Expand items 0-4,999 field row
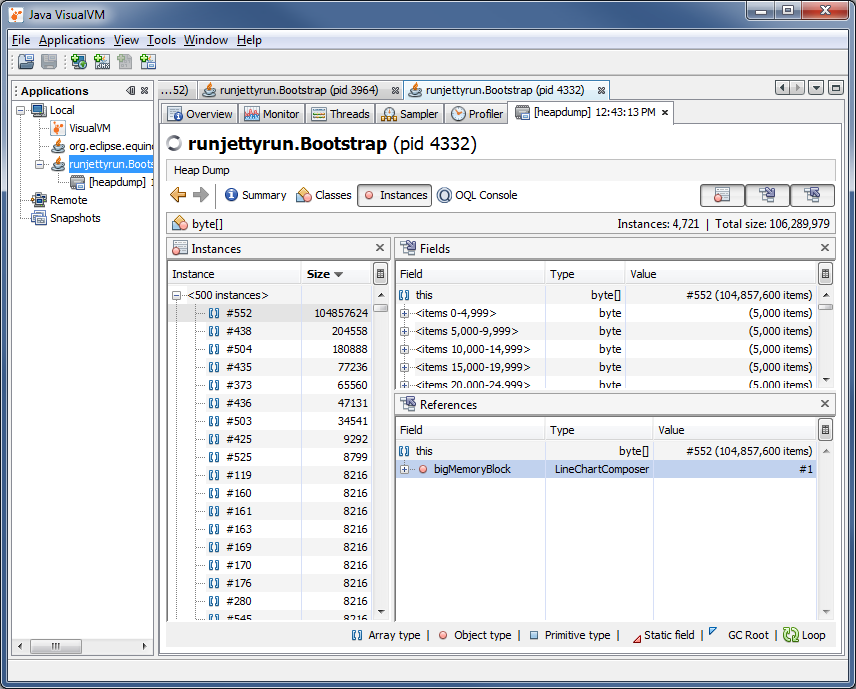 (404, 313)
